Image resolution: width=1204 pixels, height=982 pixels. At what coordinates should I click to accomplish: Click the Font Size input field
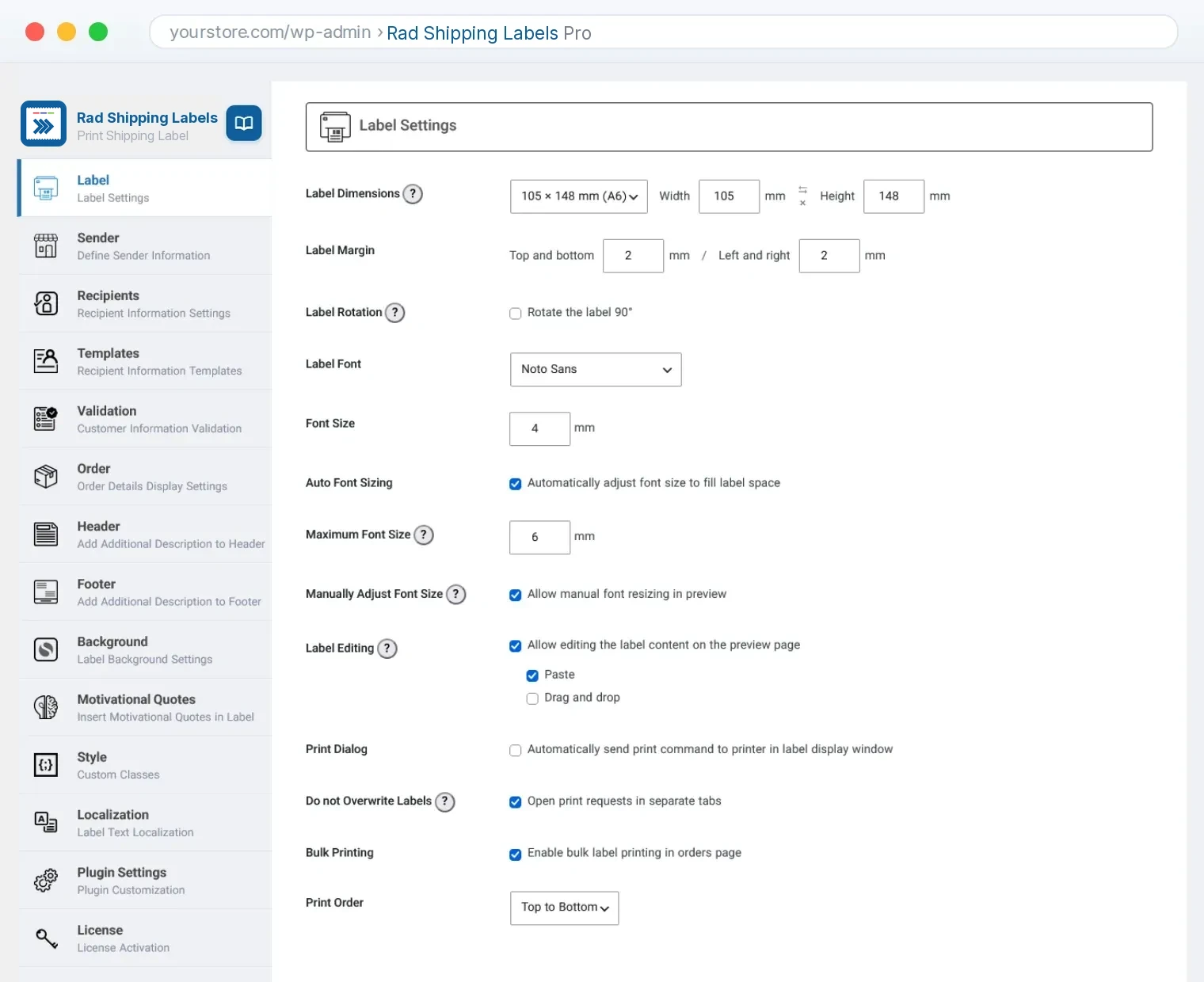(x=540, y=428)
